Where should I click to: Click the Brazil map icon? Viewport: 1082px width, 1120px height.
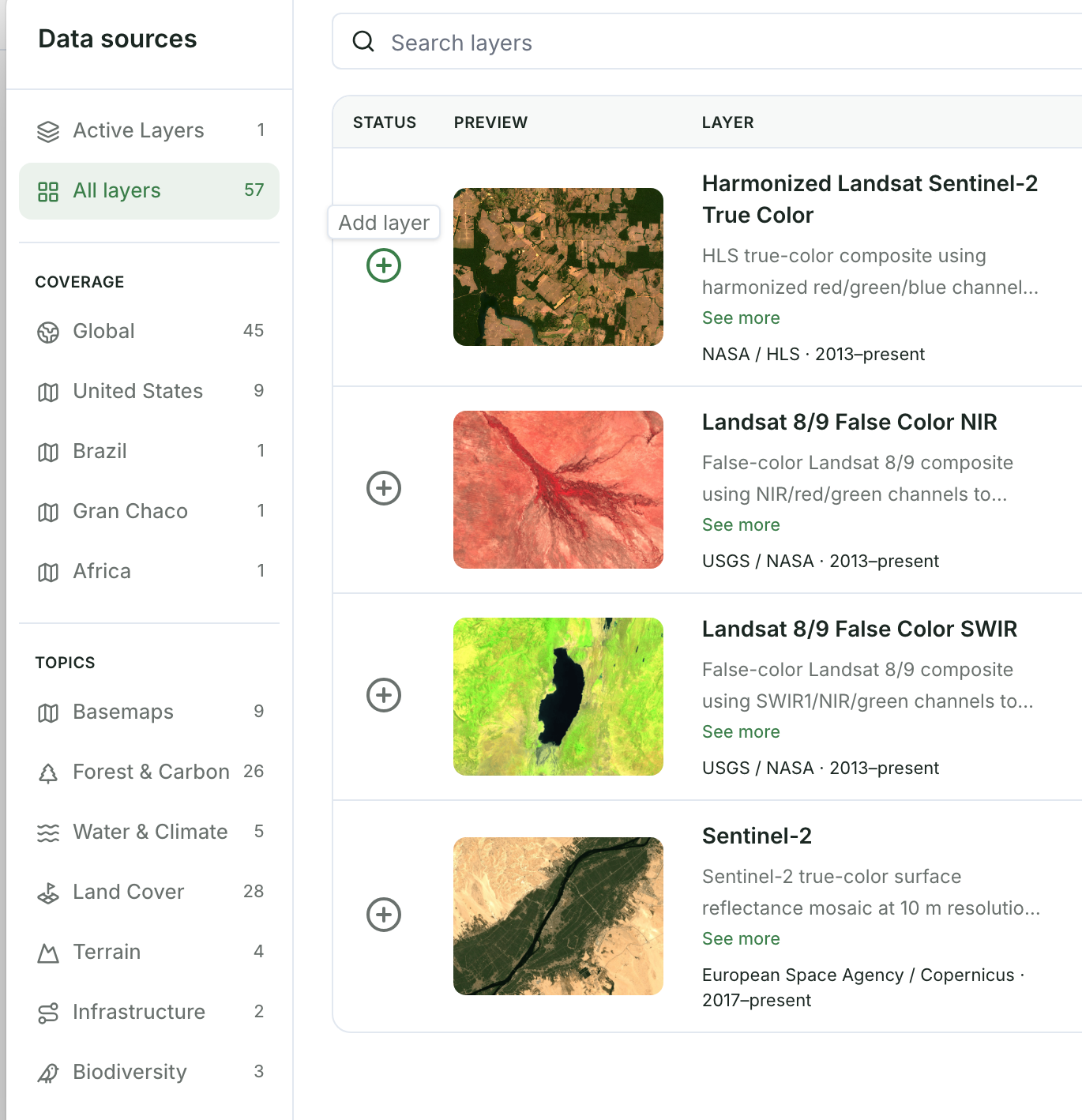coord(48,452)
